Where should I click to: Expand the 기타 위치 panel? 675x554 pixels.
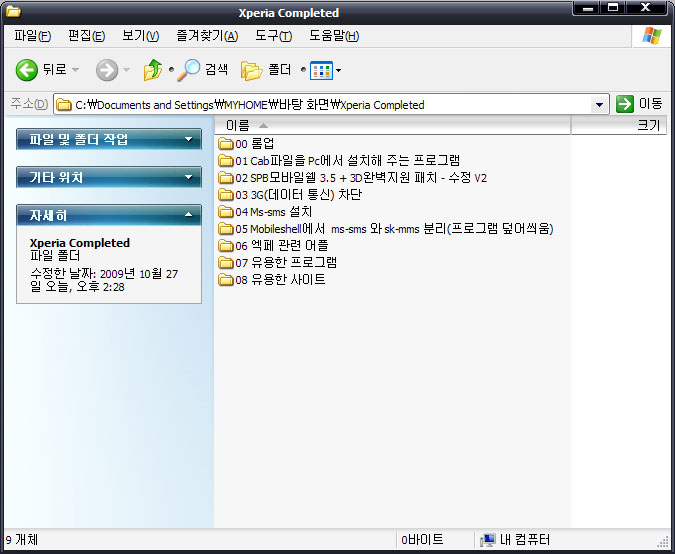(x=189, y=178)
